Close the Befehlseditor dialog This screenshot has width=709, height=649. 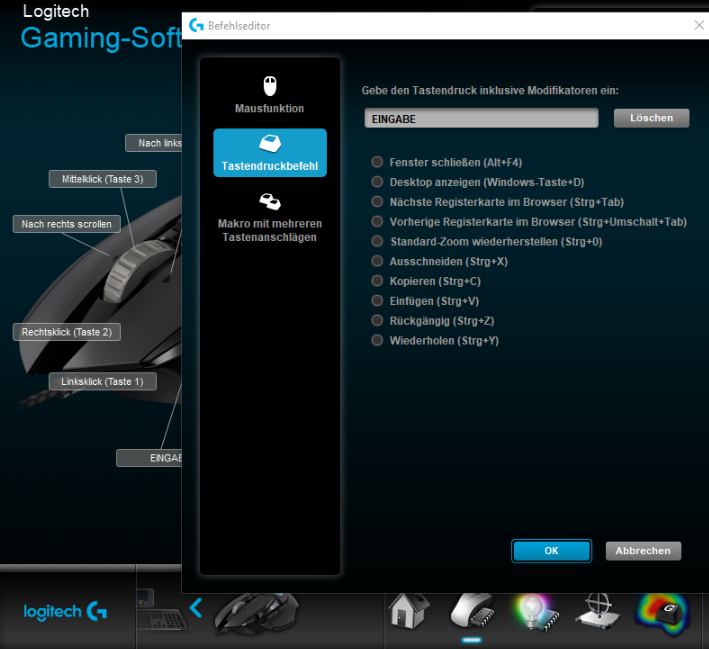point(699,25)
